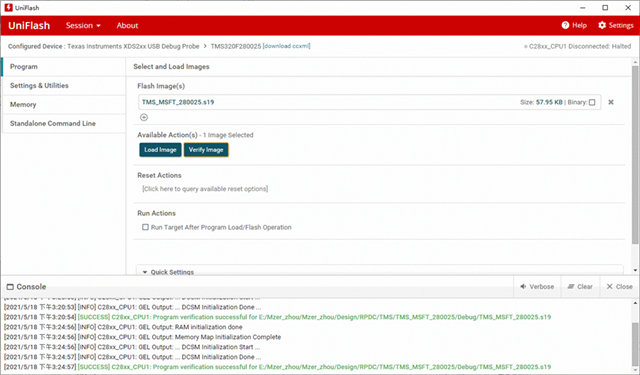Click the download ccxml link

[x=287, y=46]
